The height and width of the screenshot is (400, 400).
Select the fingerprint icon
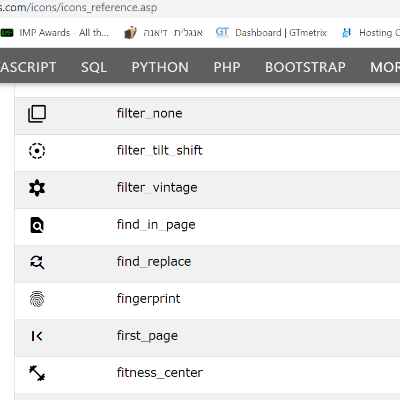coord(37,299)
